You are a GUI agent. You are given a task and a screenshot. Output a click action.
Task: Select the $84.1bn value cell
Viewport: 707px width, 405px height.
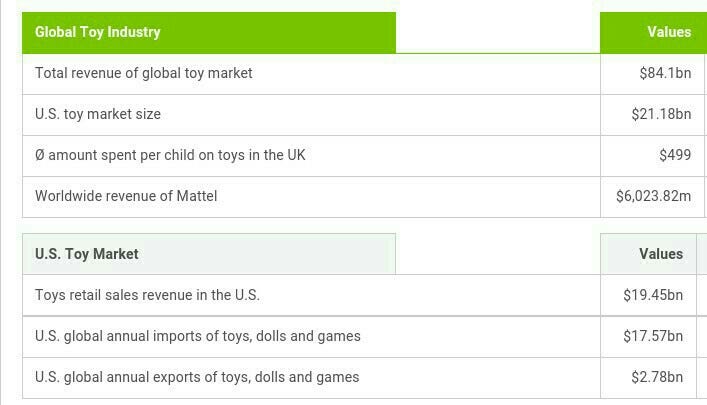(x=652, y=74)
